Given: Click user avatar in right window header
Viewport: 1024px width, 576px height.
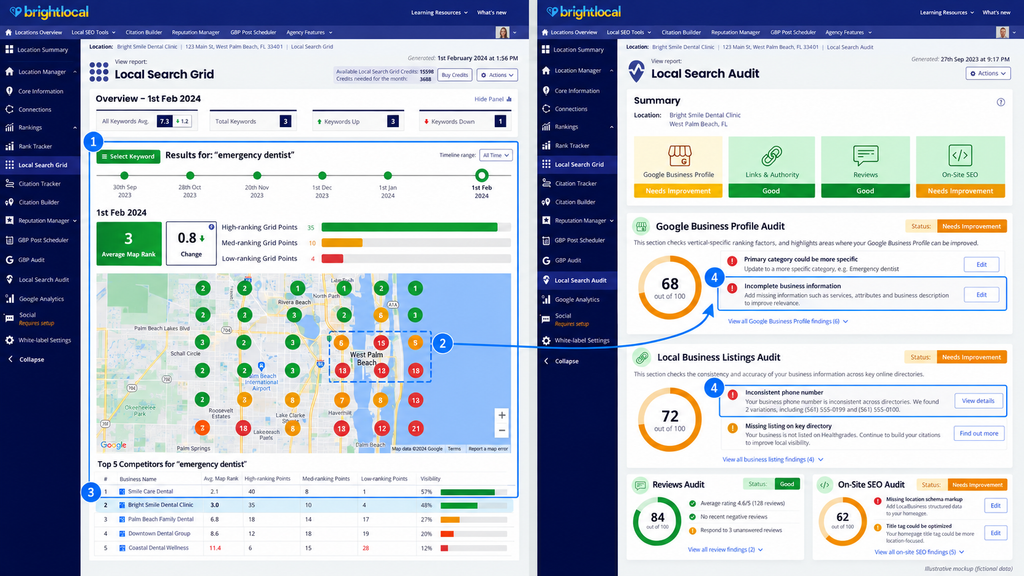Looking at the screenshot, I should coord(1002,32).
